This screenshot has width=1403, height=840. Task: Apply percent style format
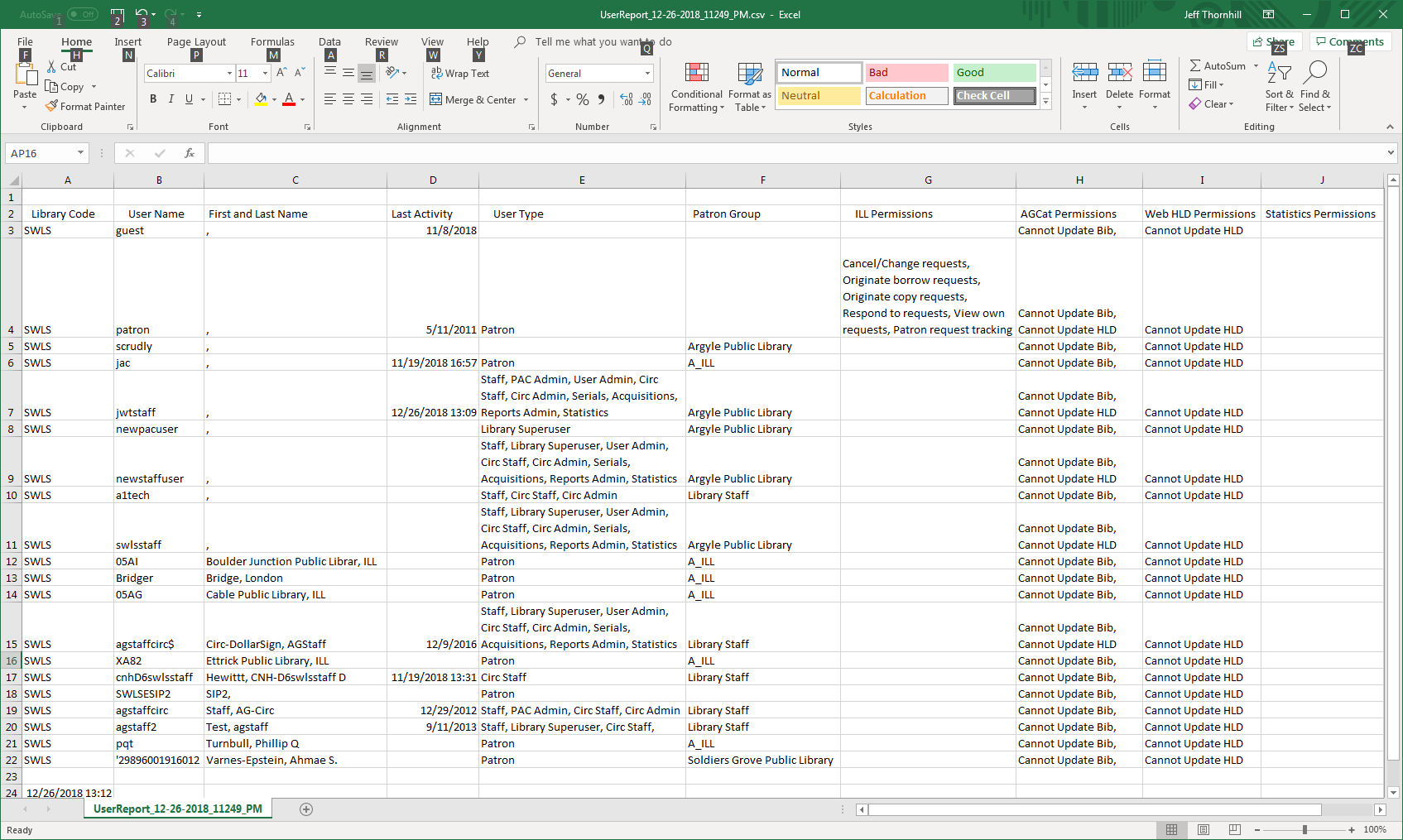(x=583, y=99)
